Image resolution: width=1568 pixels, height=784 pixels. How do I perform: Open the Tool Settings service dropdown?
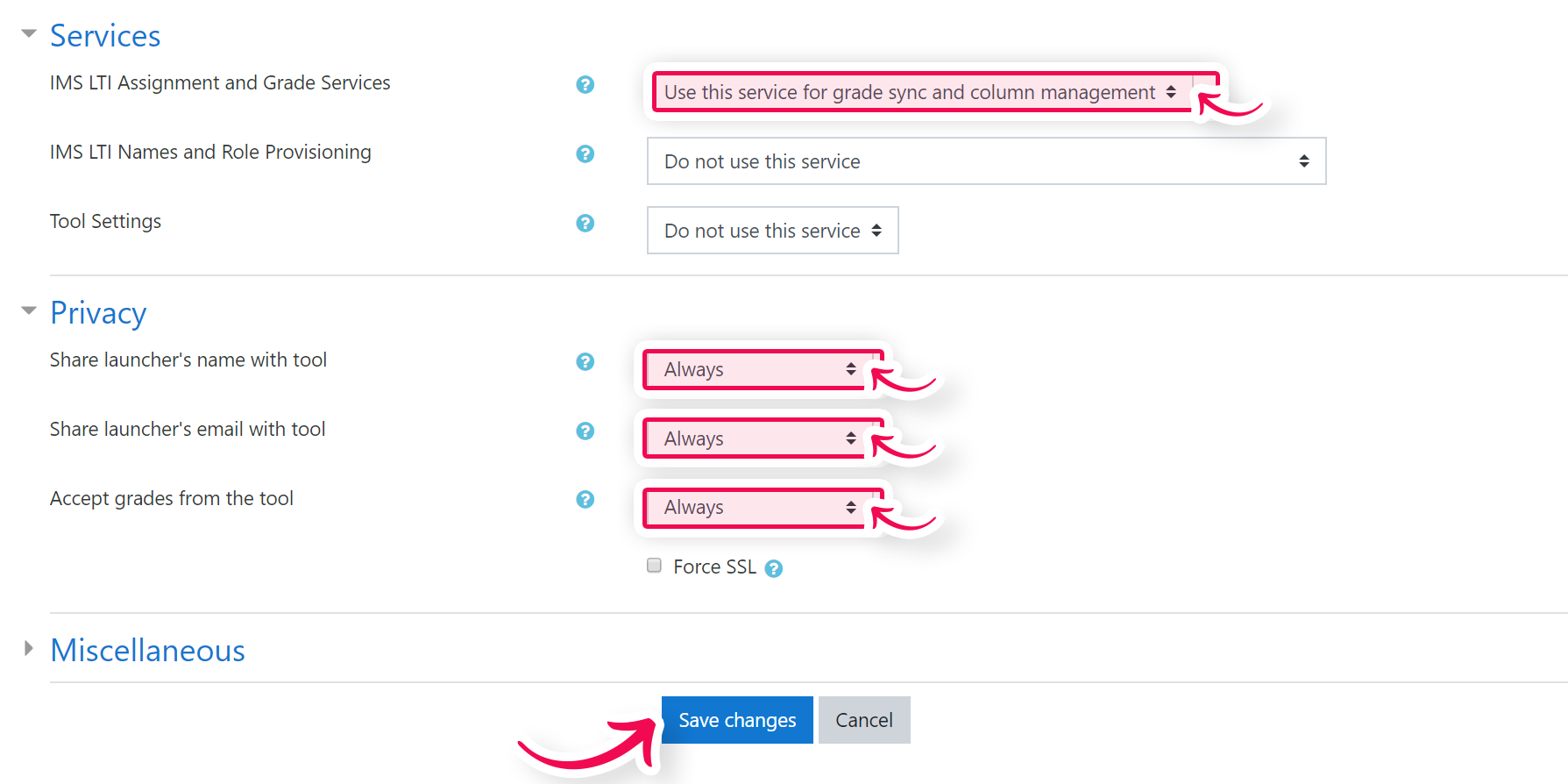tap(772, 231)
